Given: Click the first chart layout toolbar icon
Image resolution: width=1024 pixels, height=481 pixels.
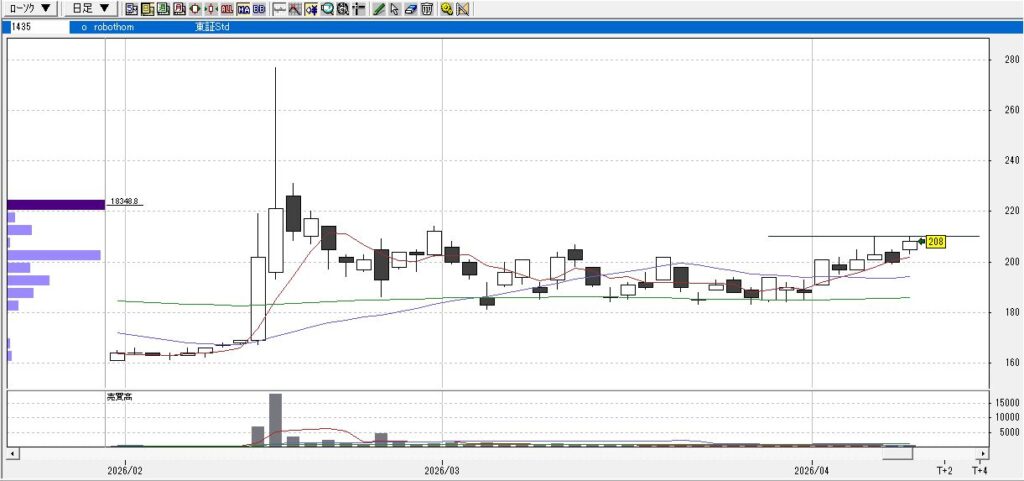Looking at the screenshot, I should coord(131,10).
